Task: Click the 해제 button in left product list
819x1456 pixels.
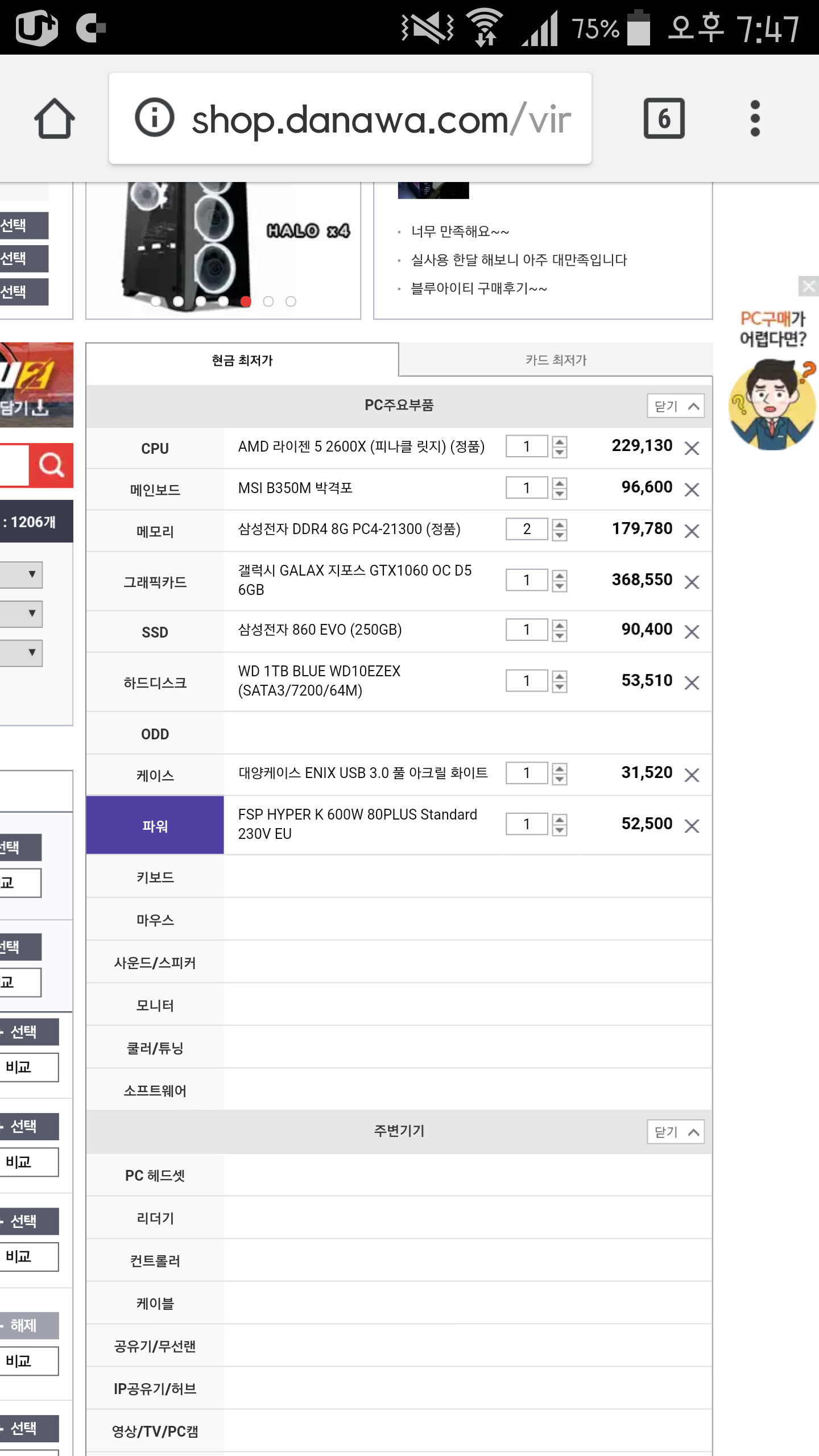Action: [28, 1325]
